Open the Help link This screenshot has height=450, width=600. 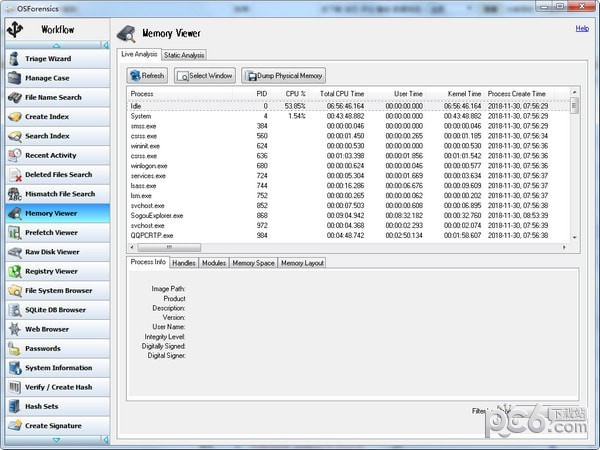[x=582, y=28]
